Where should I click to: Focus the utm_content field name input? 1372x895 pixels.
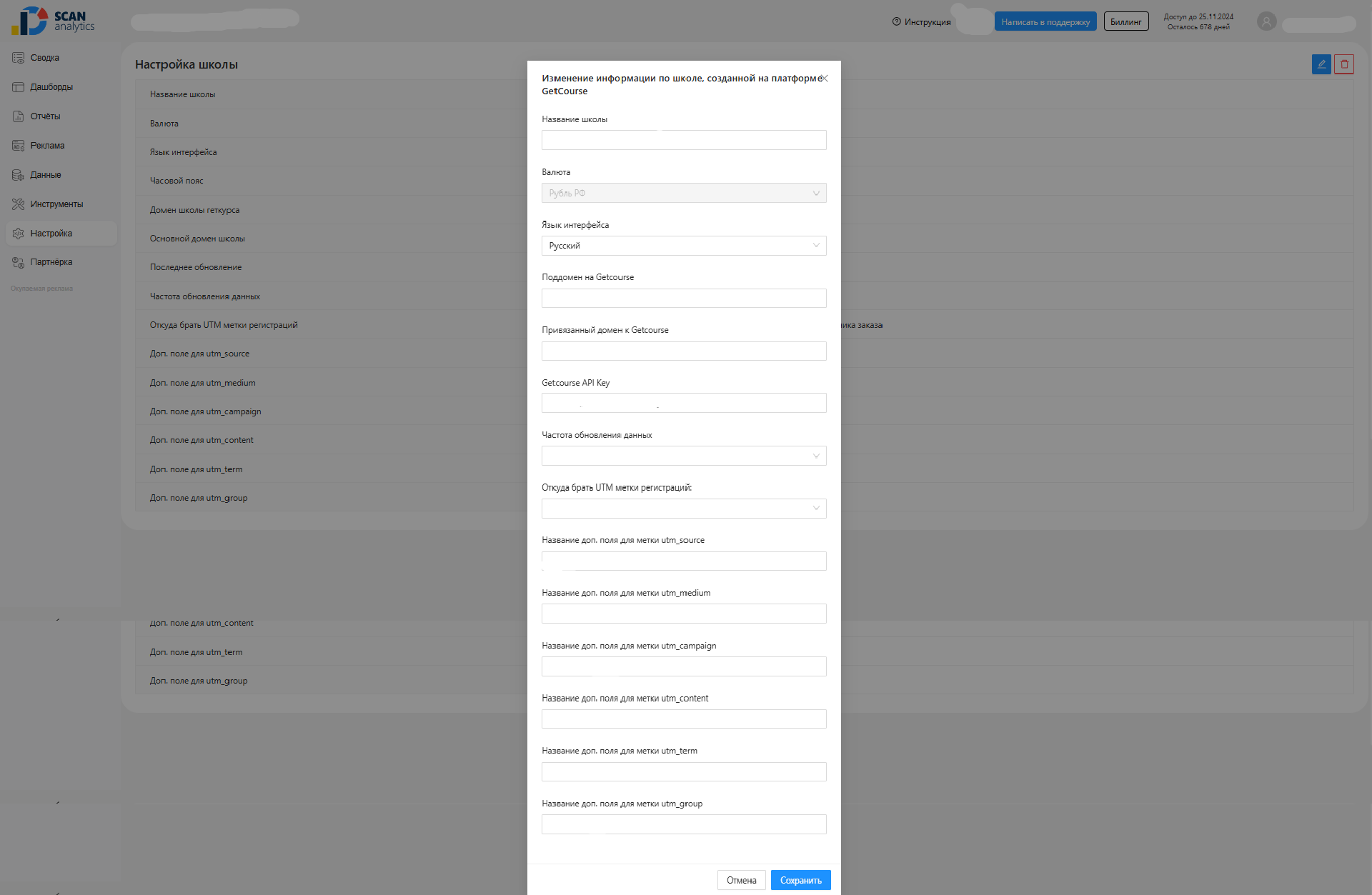coord(684,719)
